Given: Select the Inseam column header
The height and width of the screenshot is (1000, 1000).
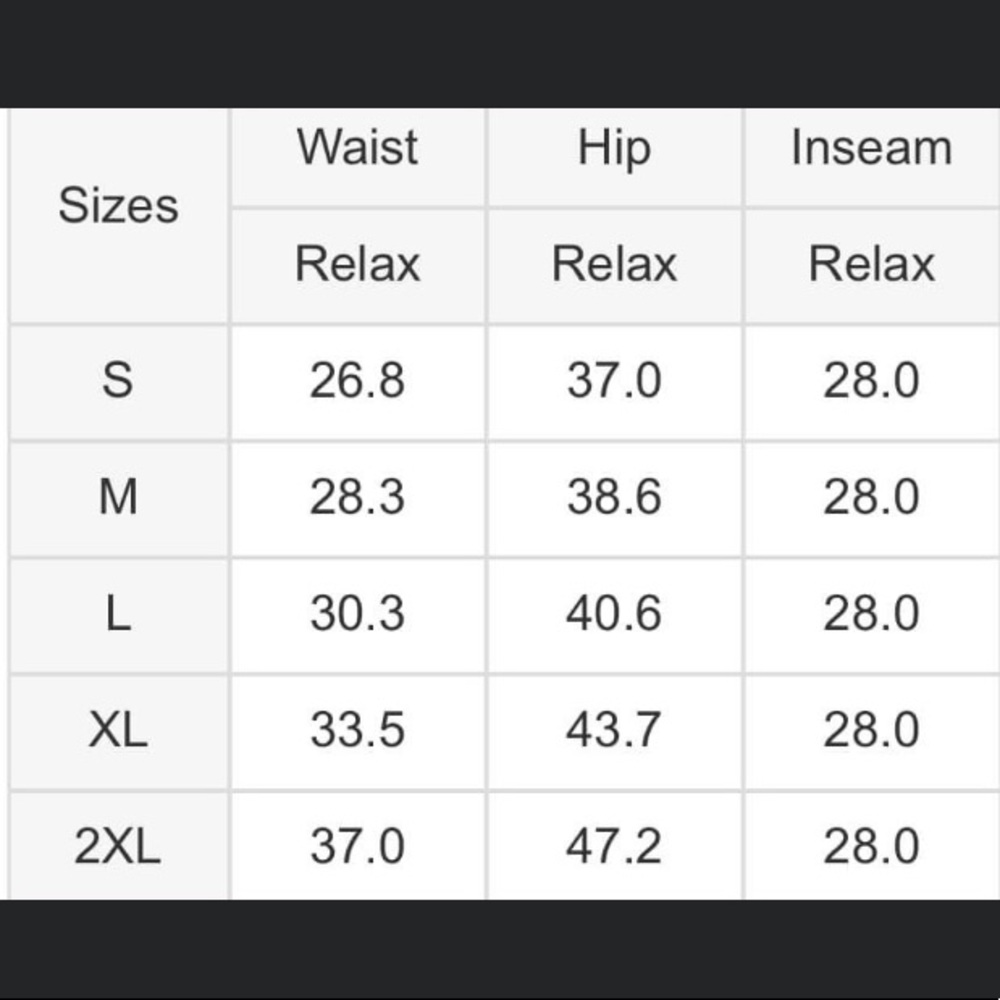Looking at the screenshot, I should [x=871, y=148].
